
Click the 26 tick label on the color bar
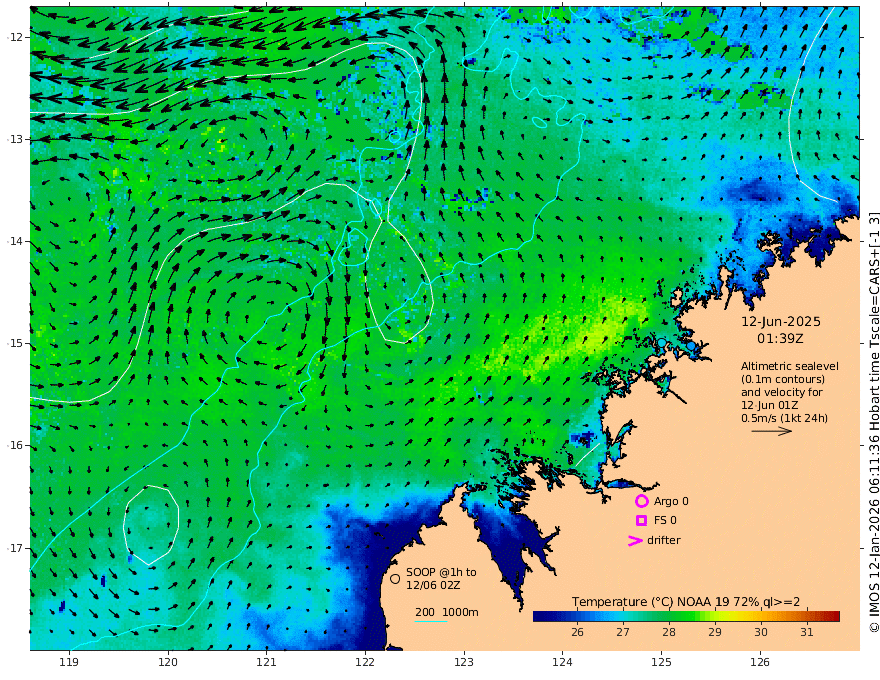(x=577, y=632)
